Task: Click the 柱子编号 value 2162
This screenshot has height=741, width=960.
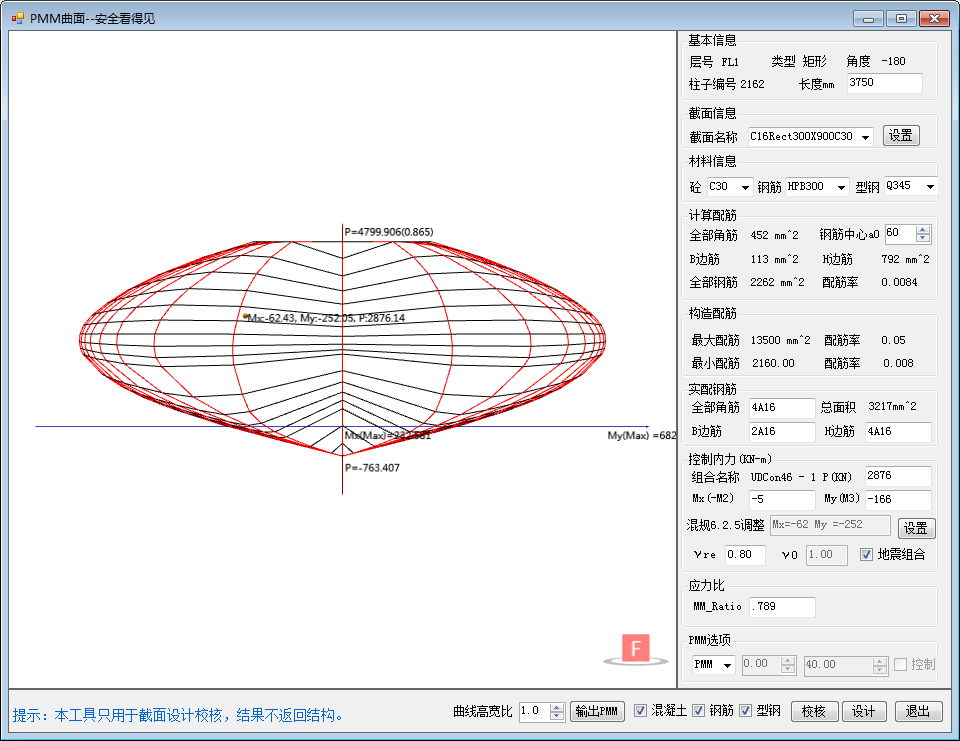Action: pos(752,85)
